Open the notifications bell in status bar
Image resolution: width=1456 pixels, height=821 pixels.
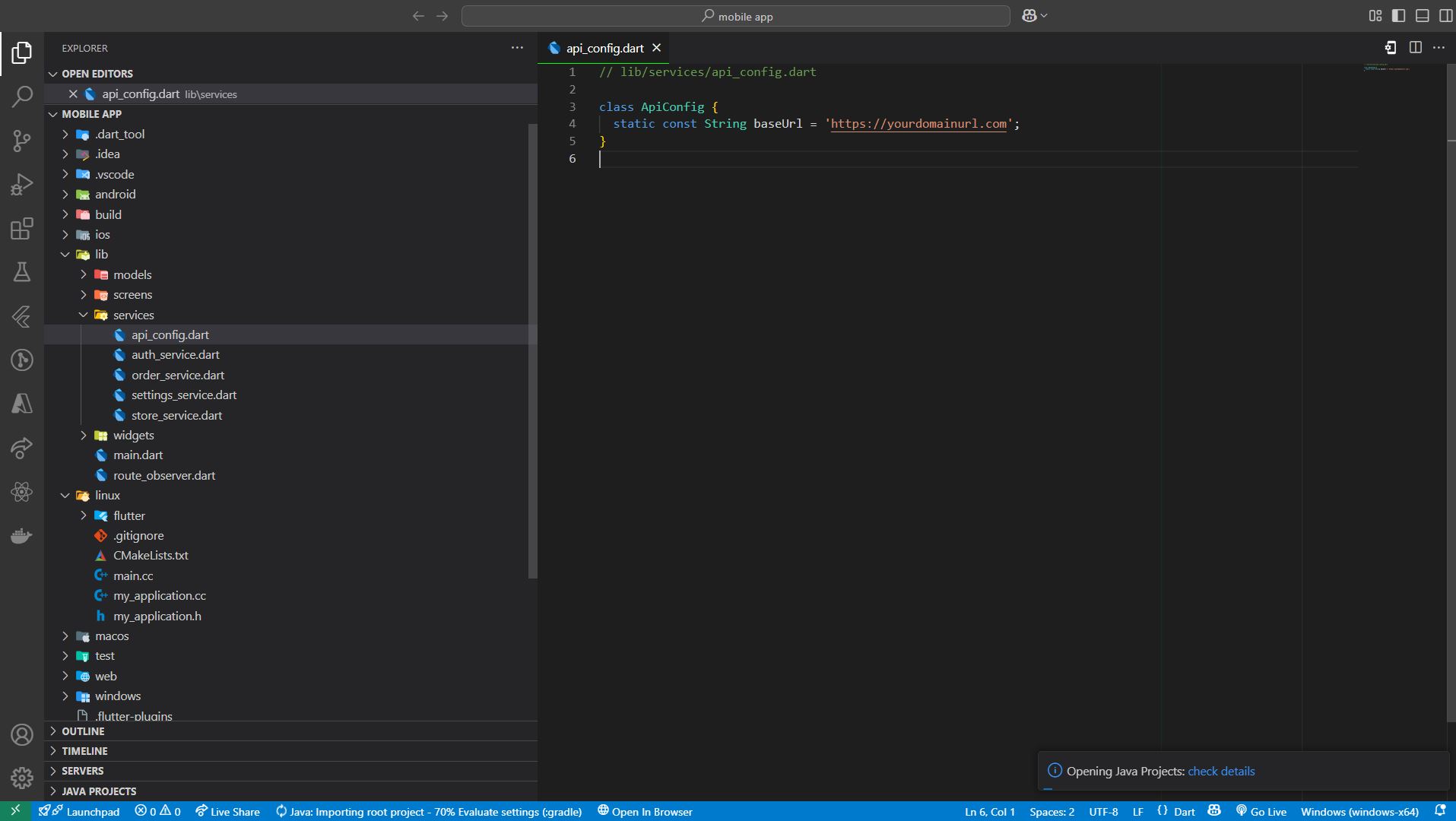click(x=1439, y=811)
